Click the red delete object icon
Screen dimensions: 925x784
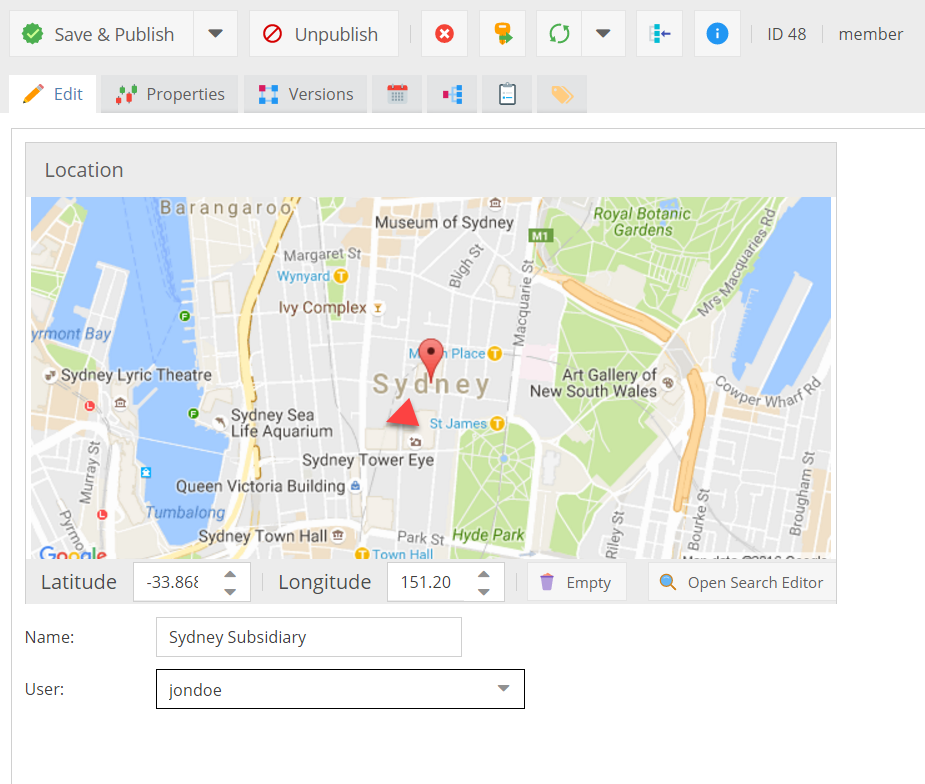[x=444, y=34]
